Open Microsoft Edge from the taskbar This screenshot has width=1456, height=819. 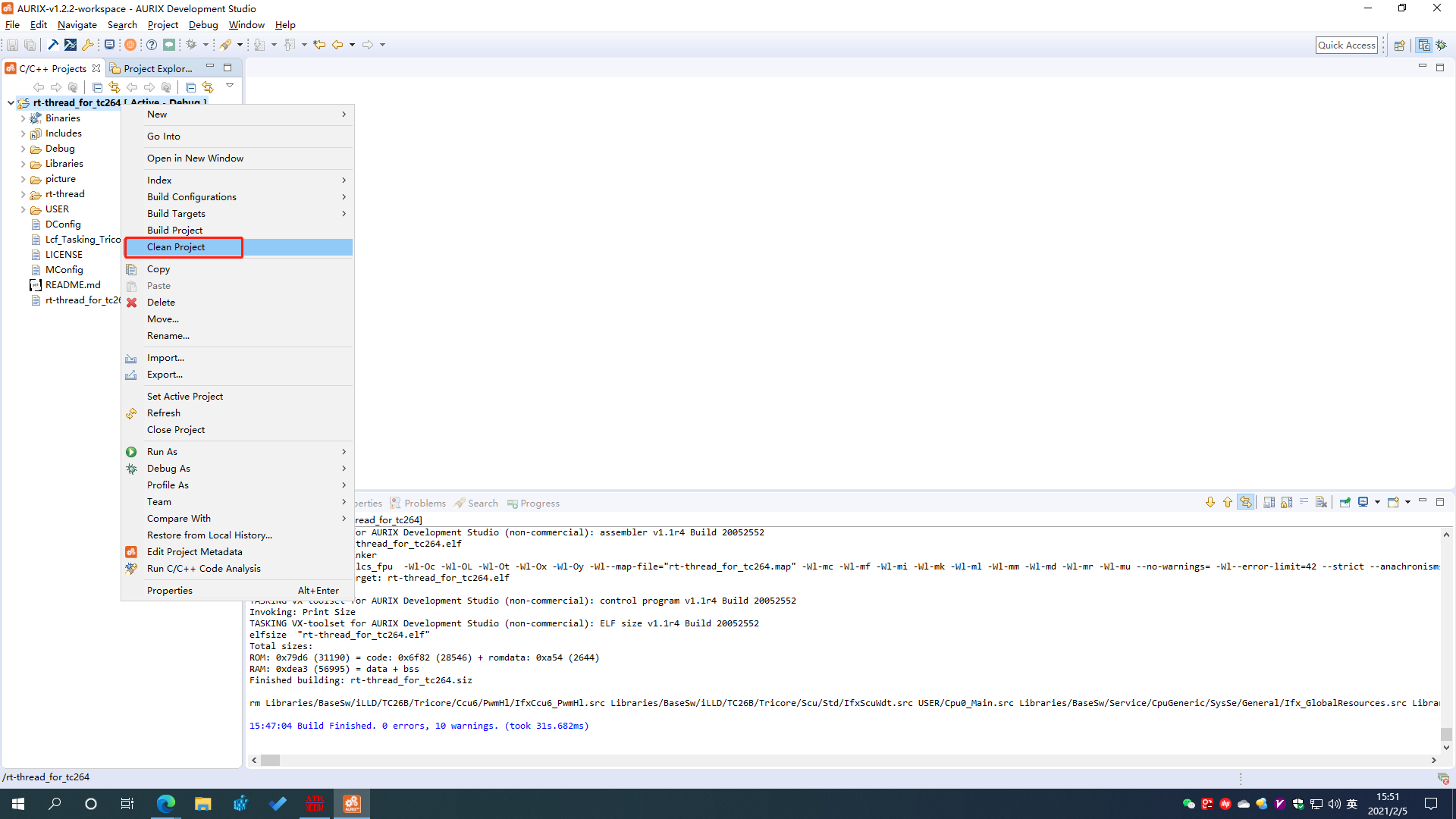click(165, 804)
